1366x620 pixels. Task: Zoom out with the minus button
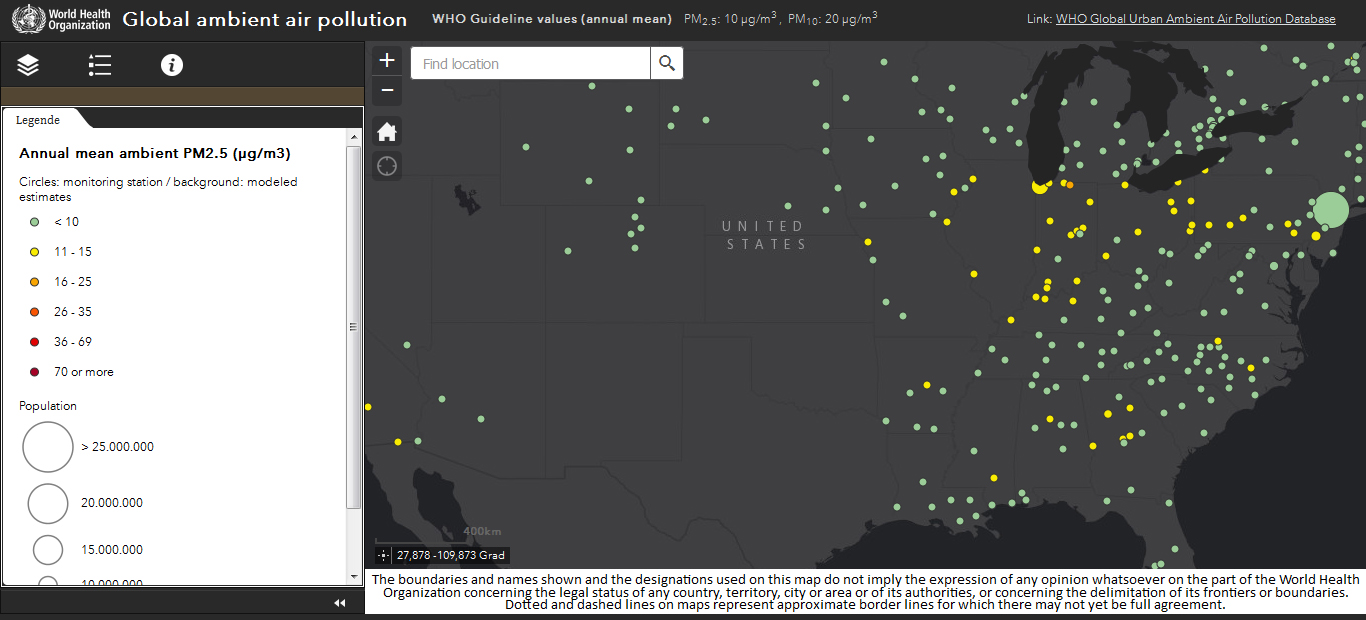(387, 90)
